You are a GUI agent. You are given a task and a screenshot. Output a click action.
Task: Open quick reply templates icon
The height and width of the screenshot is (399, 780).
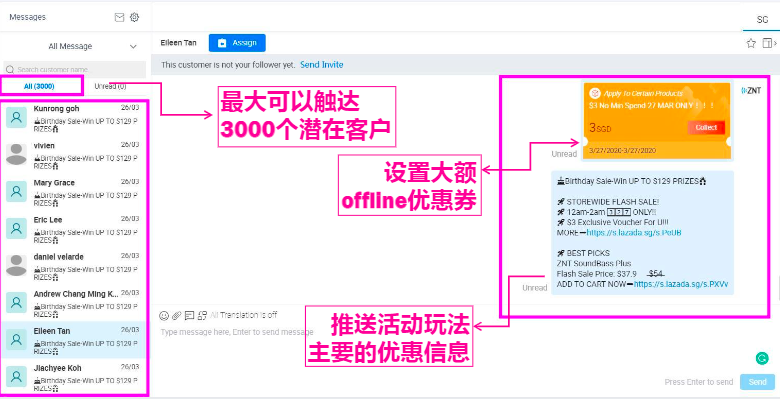[x=190, y=315]
